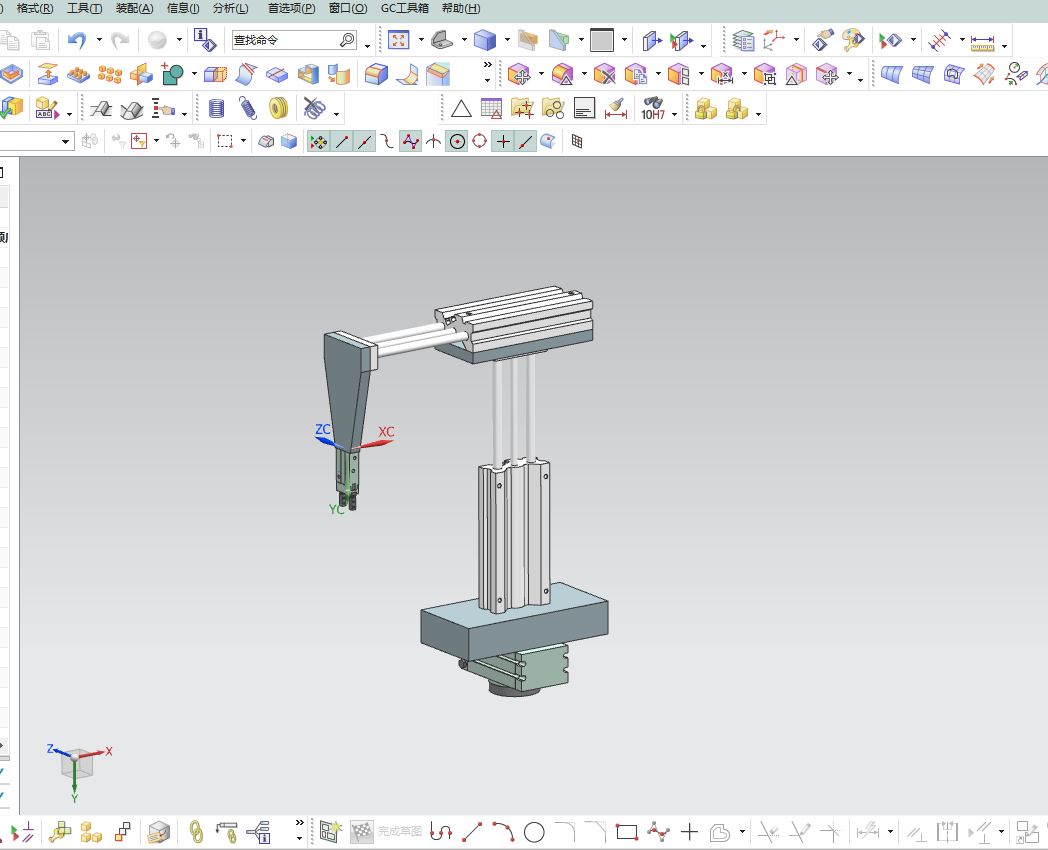Open the 格式(R) menu
1048x850 pixels.
[35, 9]
